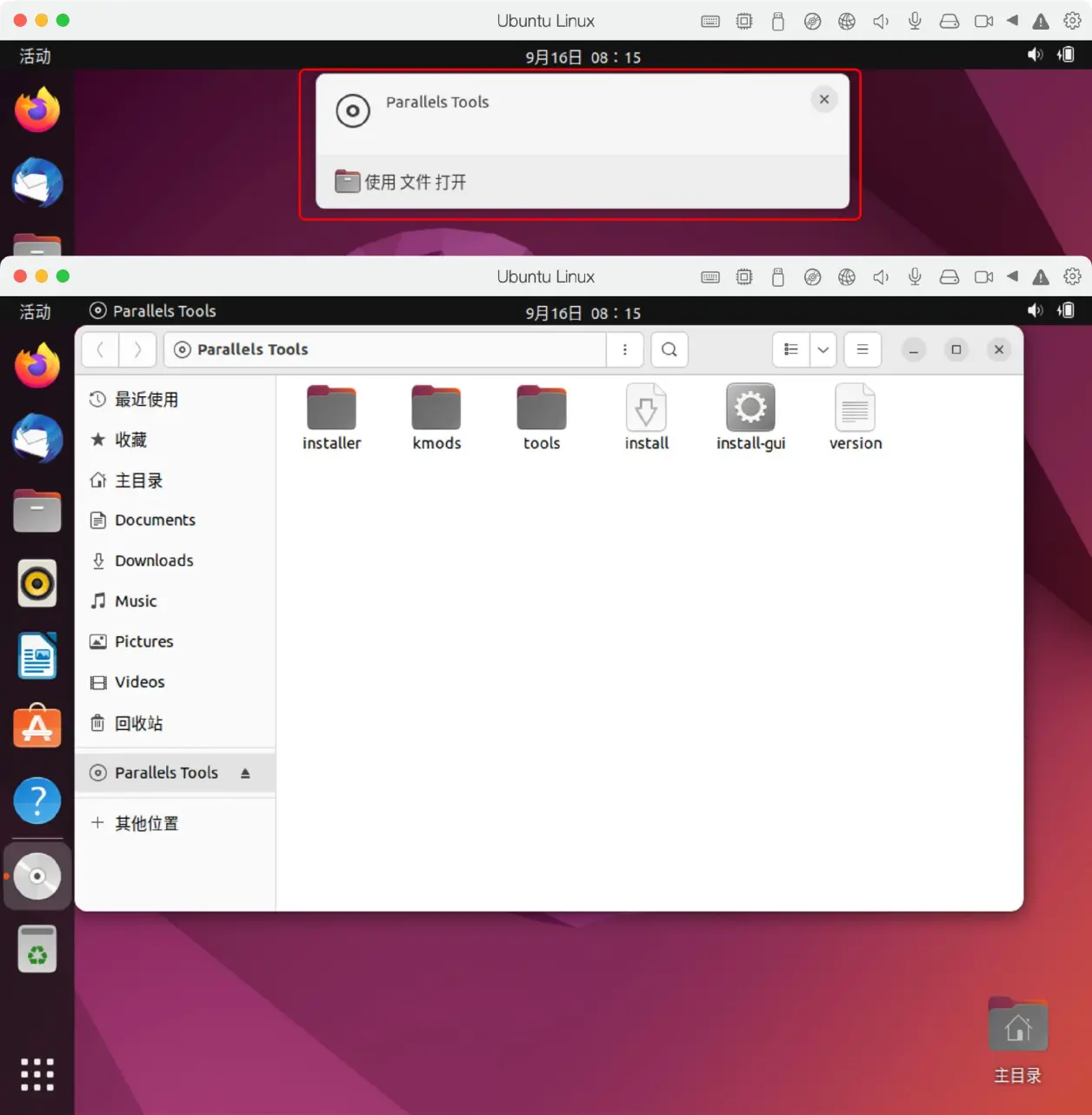Viewport: 1092px width, 1115px height.
Task: Open 收藏 starred items in sidebar
Action: [175, 440]
